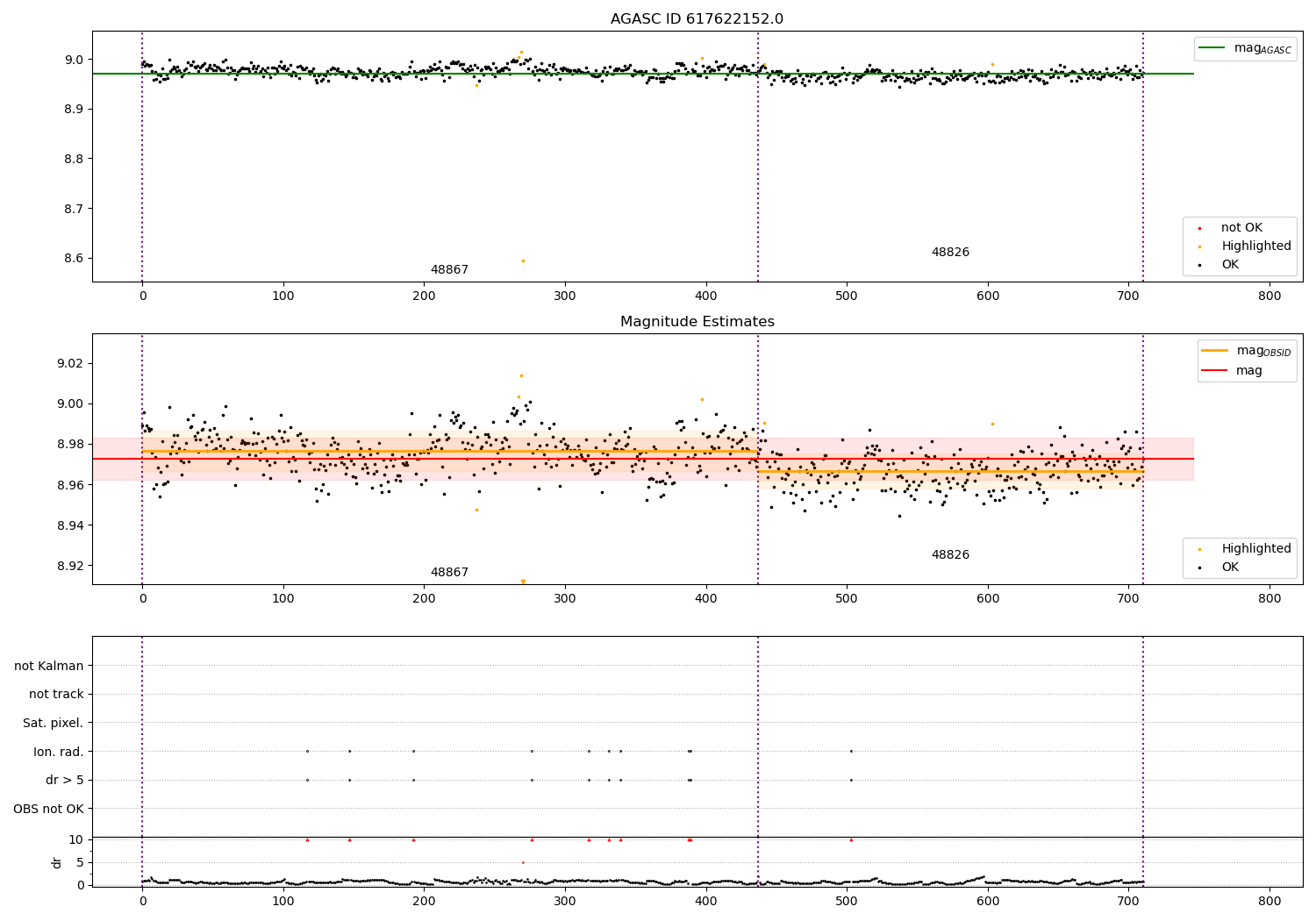Click the 9.02 y-axis tick label

(x=69, y=363)
